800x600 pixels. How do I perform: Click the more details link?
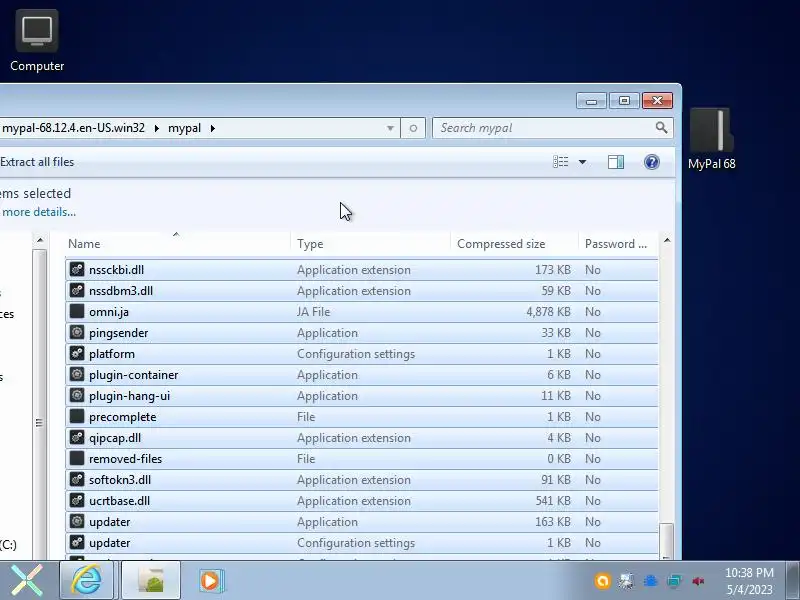pos(39,212)
